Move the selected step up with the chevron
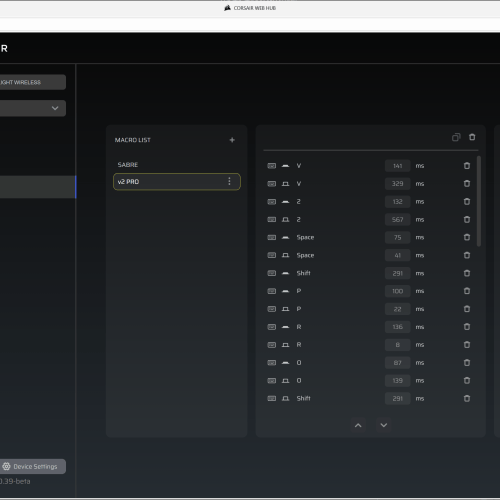The width and height of the screenshot is (500, 500). (358, 425)
